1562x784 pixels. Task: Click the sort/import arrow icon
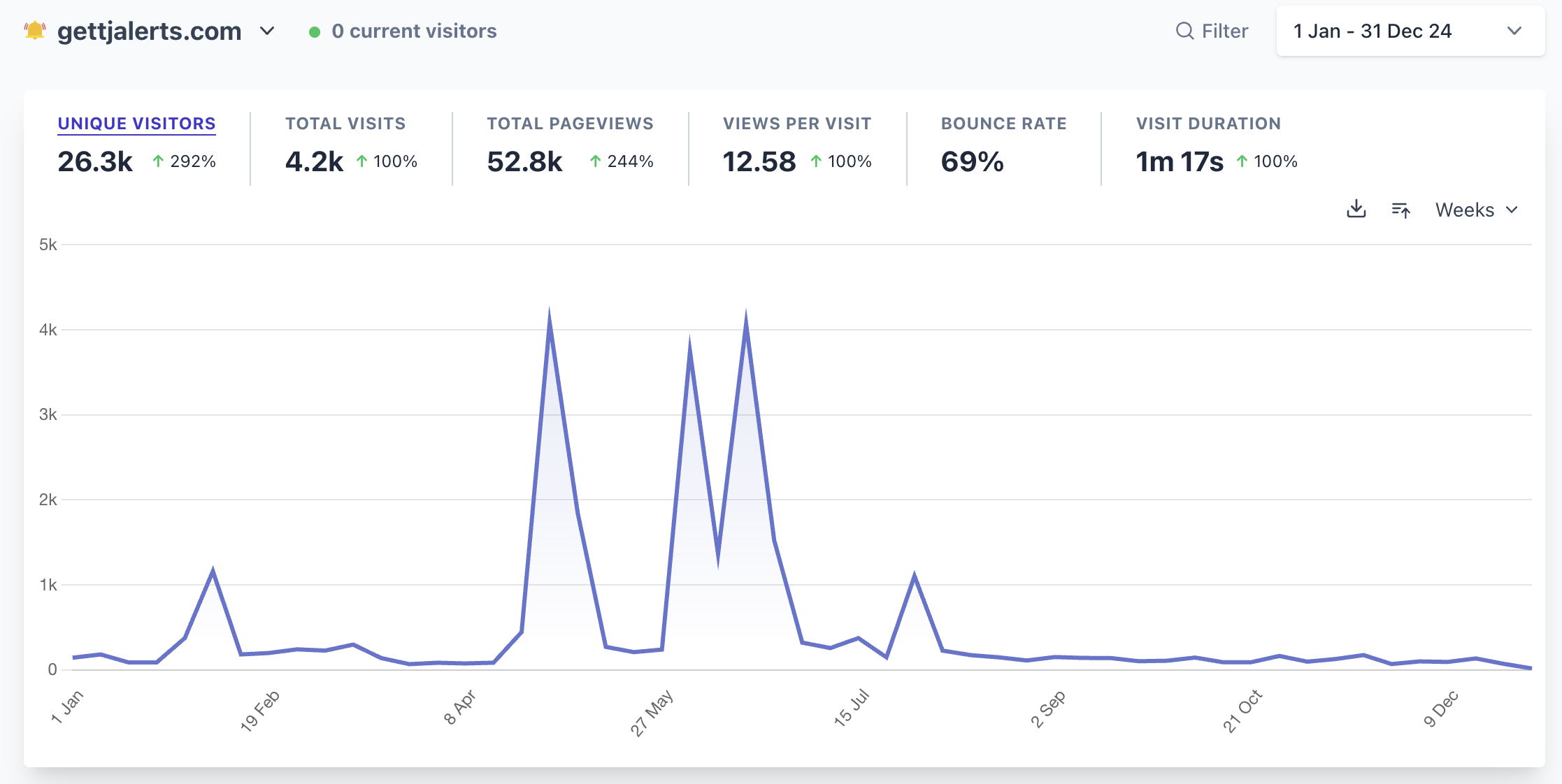coord(1400,210)
